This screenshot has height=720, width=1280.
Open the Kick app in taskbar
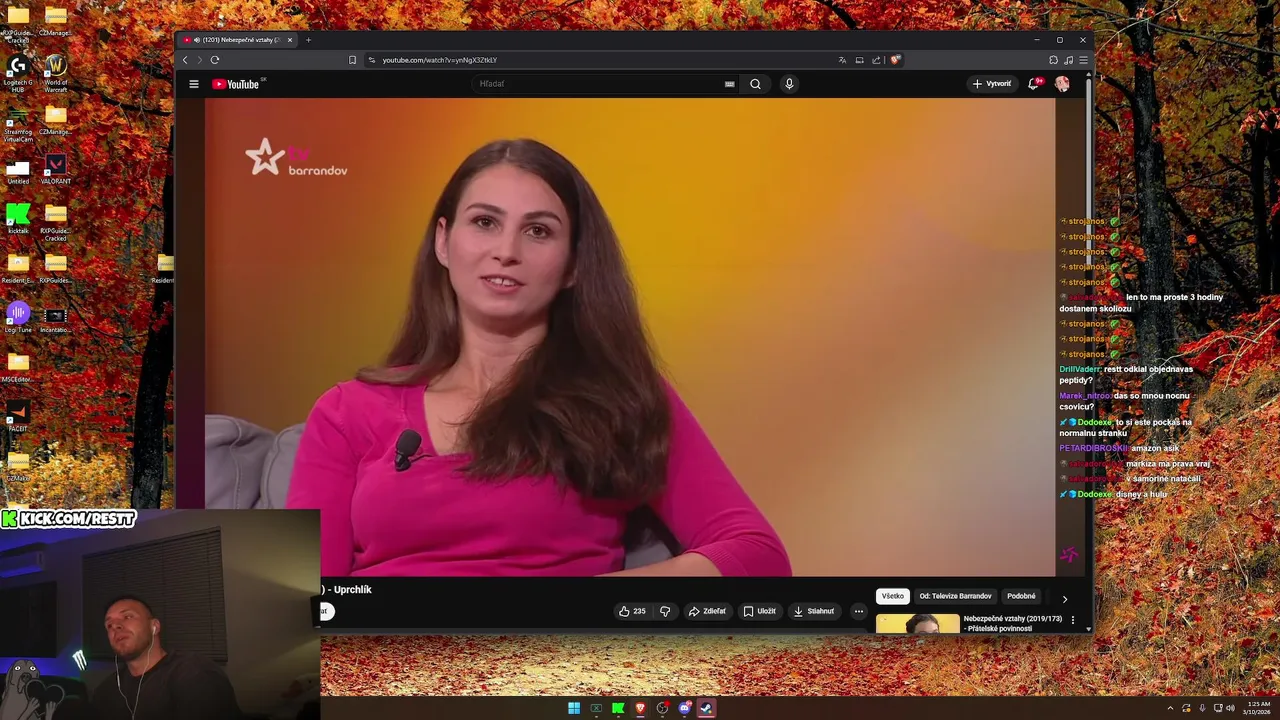618,708
